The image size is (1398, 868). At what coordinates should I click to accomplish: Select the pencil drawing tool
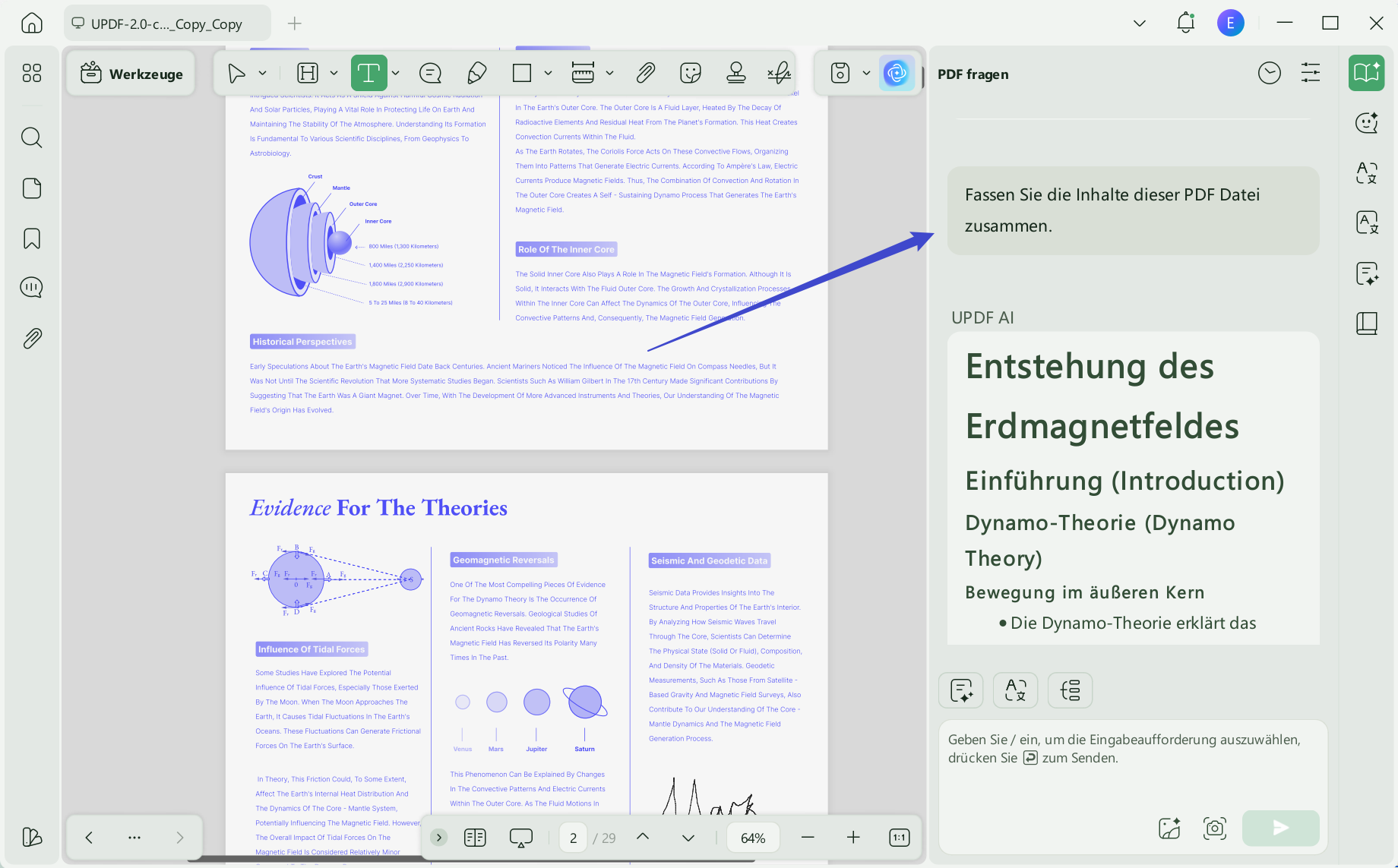[x=476, y=73]
